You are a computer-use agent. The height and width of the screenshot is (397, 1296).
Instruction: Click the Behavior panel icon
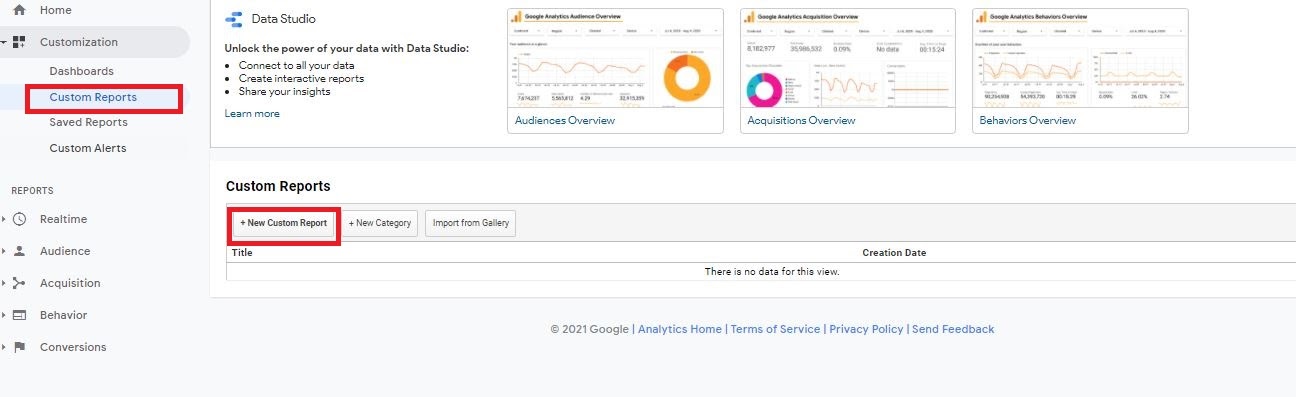click(19, 315)
